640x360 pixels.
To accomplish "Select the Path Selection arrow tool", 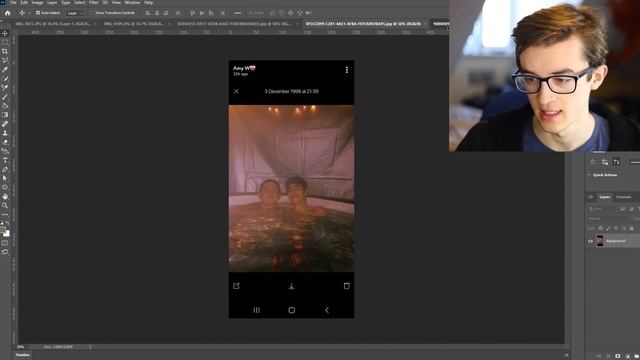I will pyautogui.click(x=5, y=178).
